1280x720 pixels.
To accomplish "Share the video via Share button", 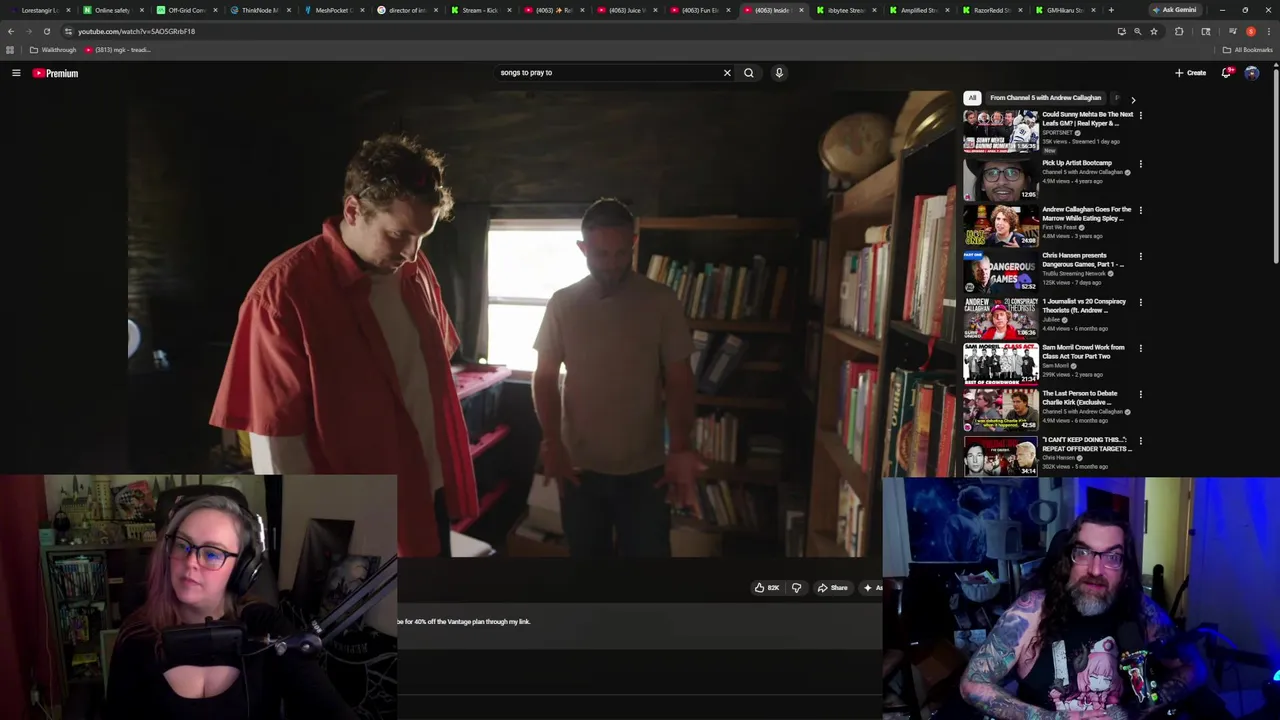I will [x=832, y=588].
